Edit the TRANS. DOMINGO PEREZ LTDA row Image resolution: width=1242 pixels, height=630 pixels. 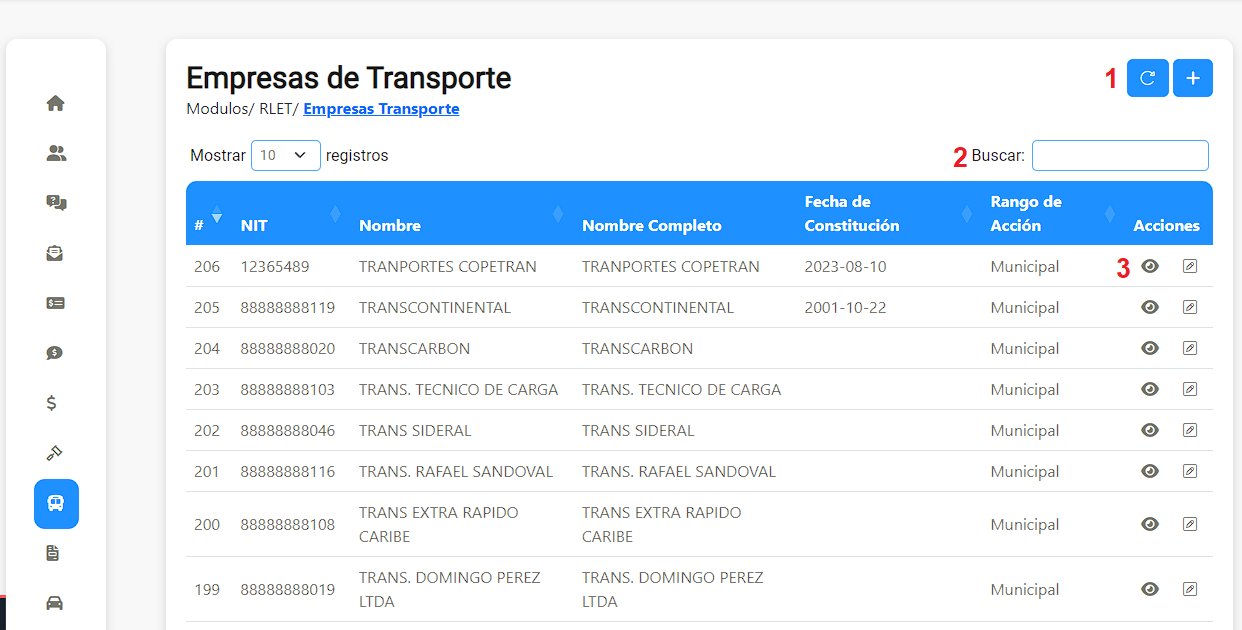[1189, 589]
